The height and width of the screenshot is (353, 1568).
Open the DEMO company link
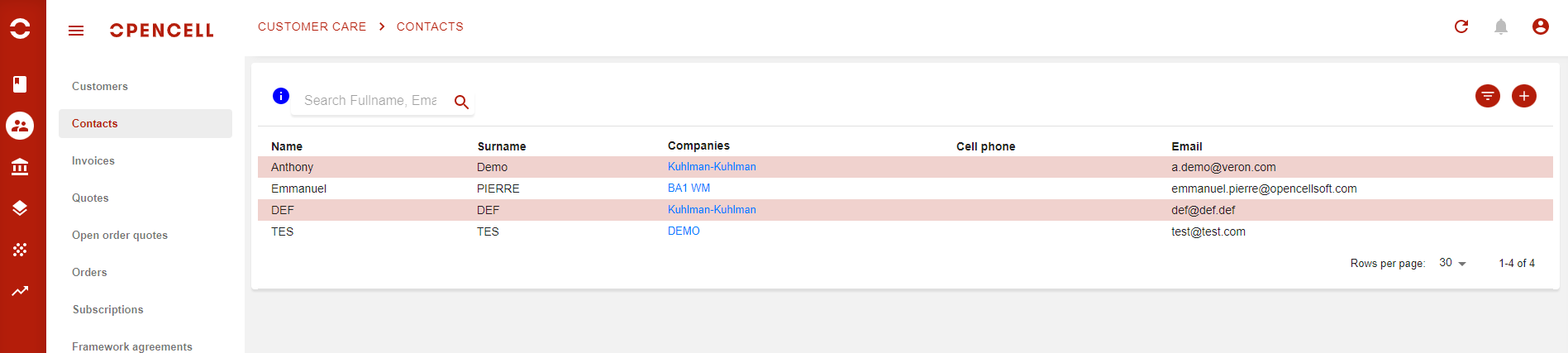684,231
